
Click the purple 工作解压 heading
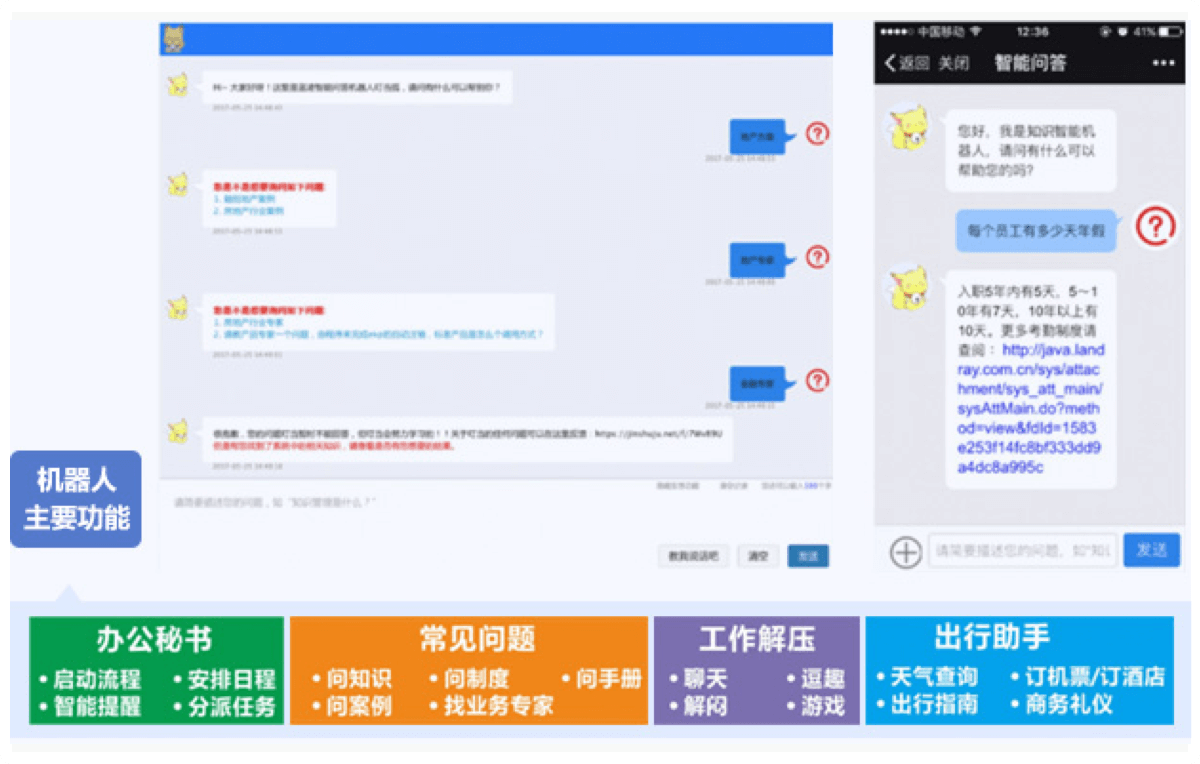[x=756, y=639]
